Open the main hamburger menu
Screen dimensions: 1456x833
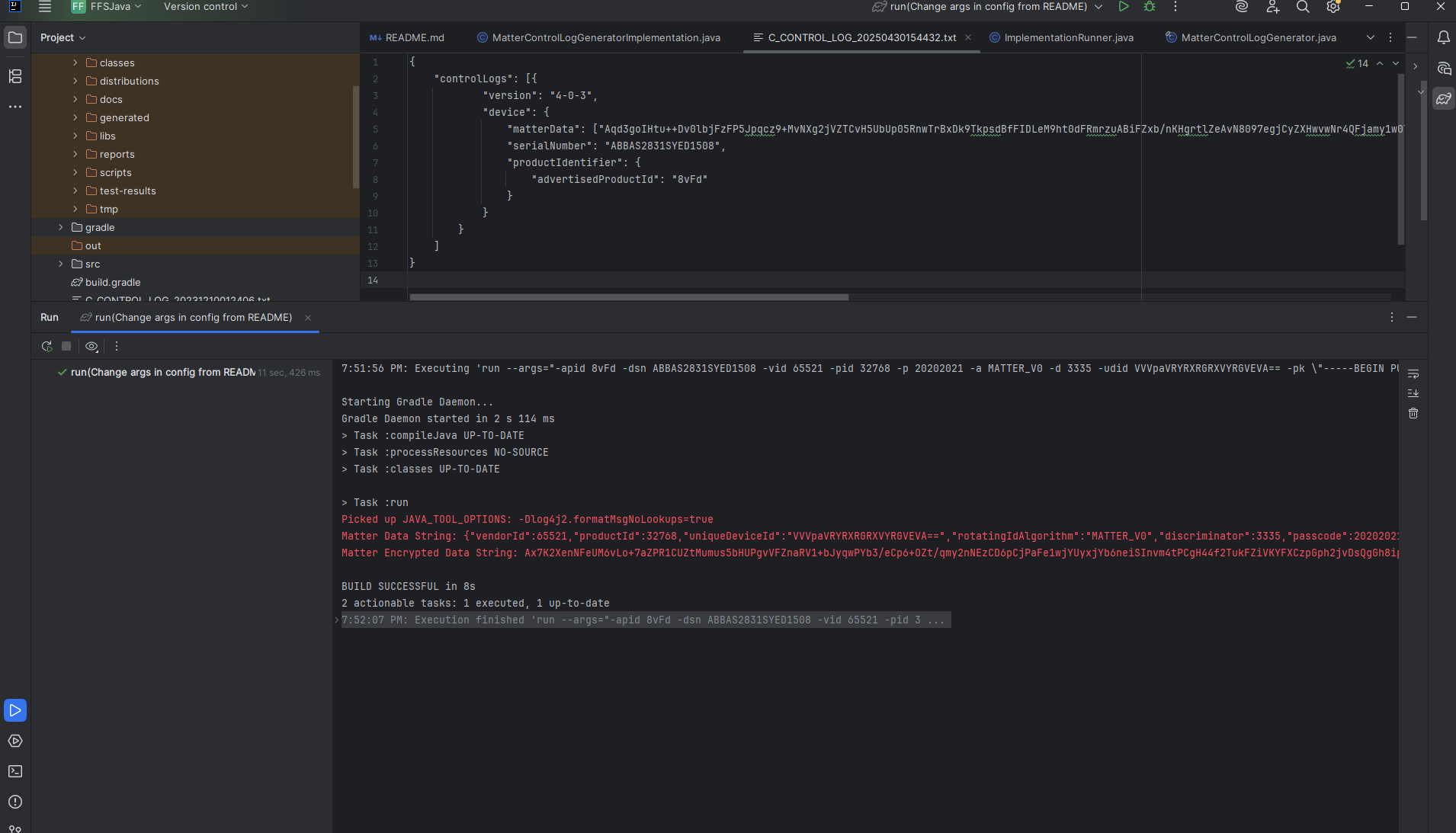tap(45, 6)
